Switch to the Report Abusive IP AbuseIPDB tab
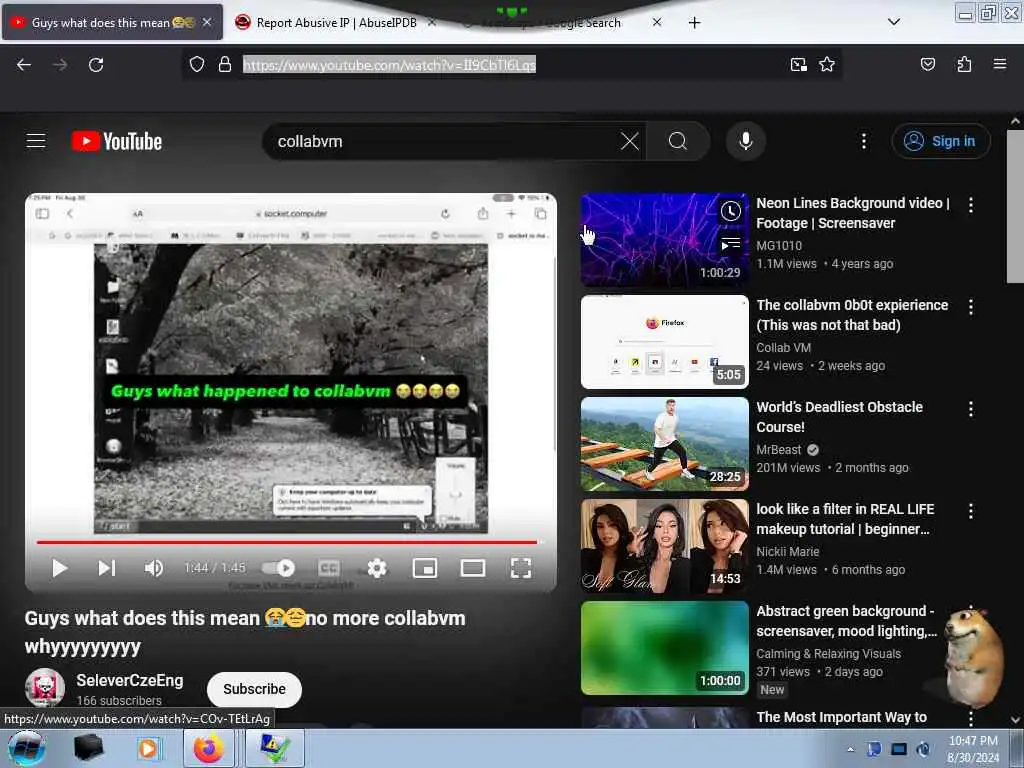The width and height of the screenshot is (1024, 768). click(336, 22)
